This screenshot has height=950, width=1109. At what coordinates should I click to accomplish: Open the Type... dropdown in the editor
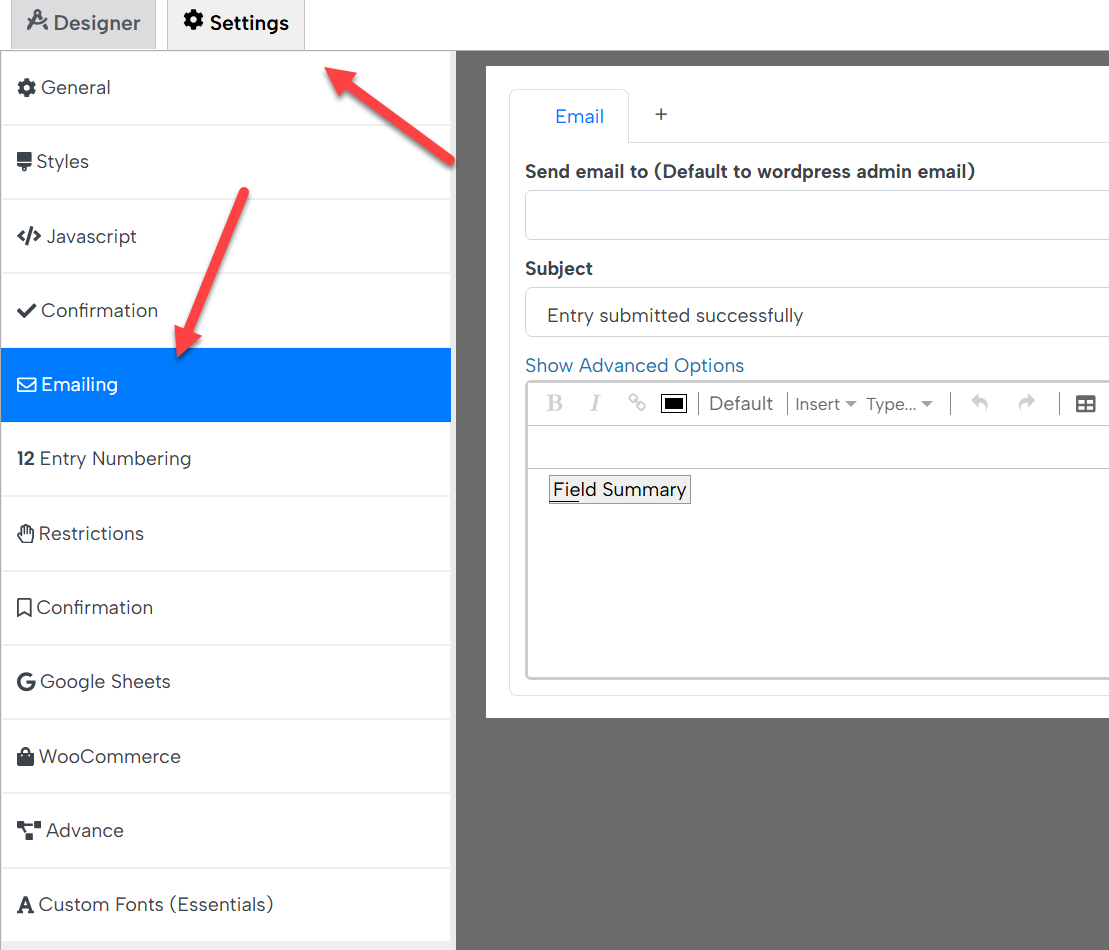897,403
